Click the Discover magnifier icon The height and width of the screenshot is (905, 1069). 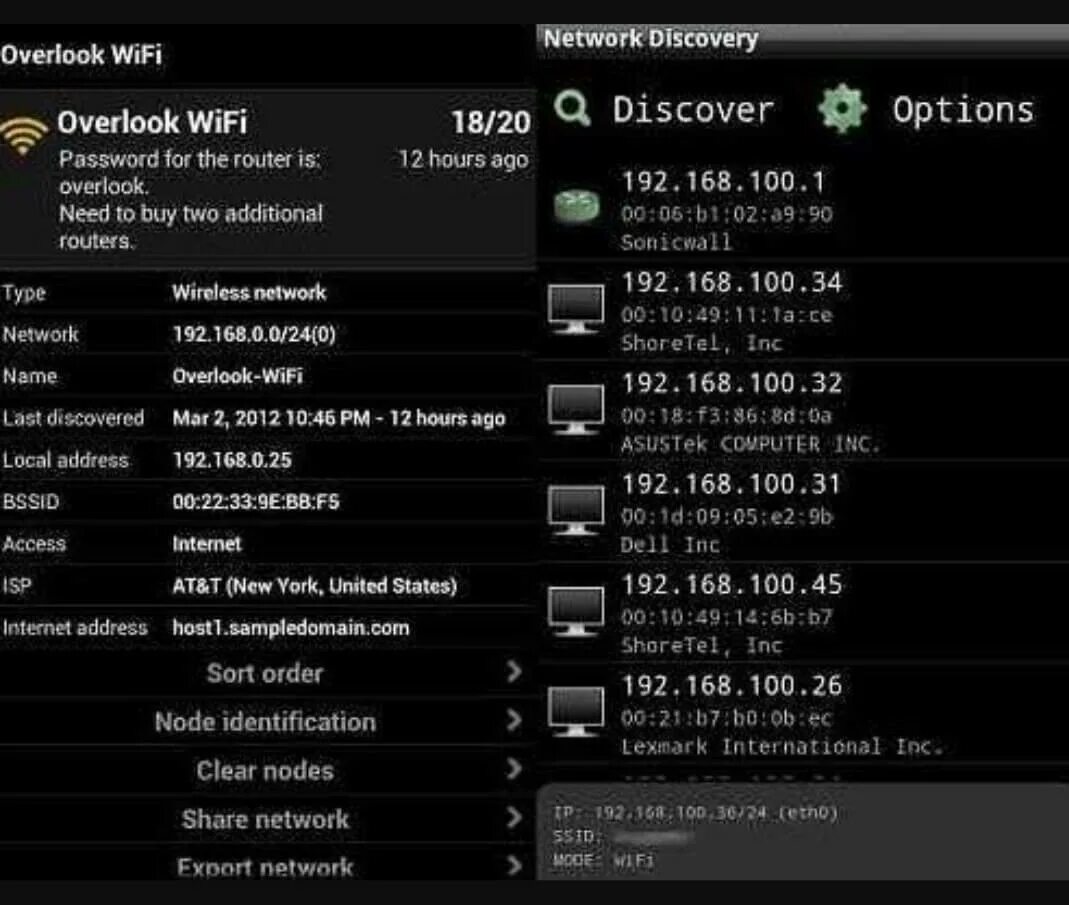pos(572,108)
